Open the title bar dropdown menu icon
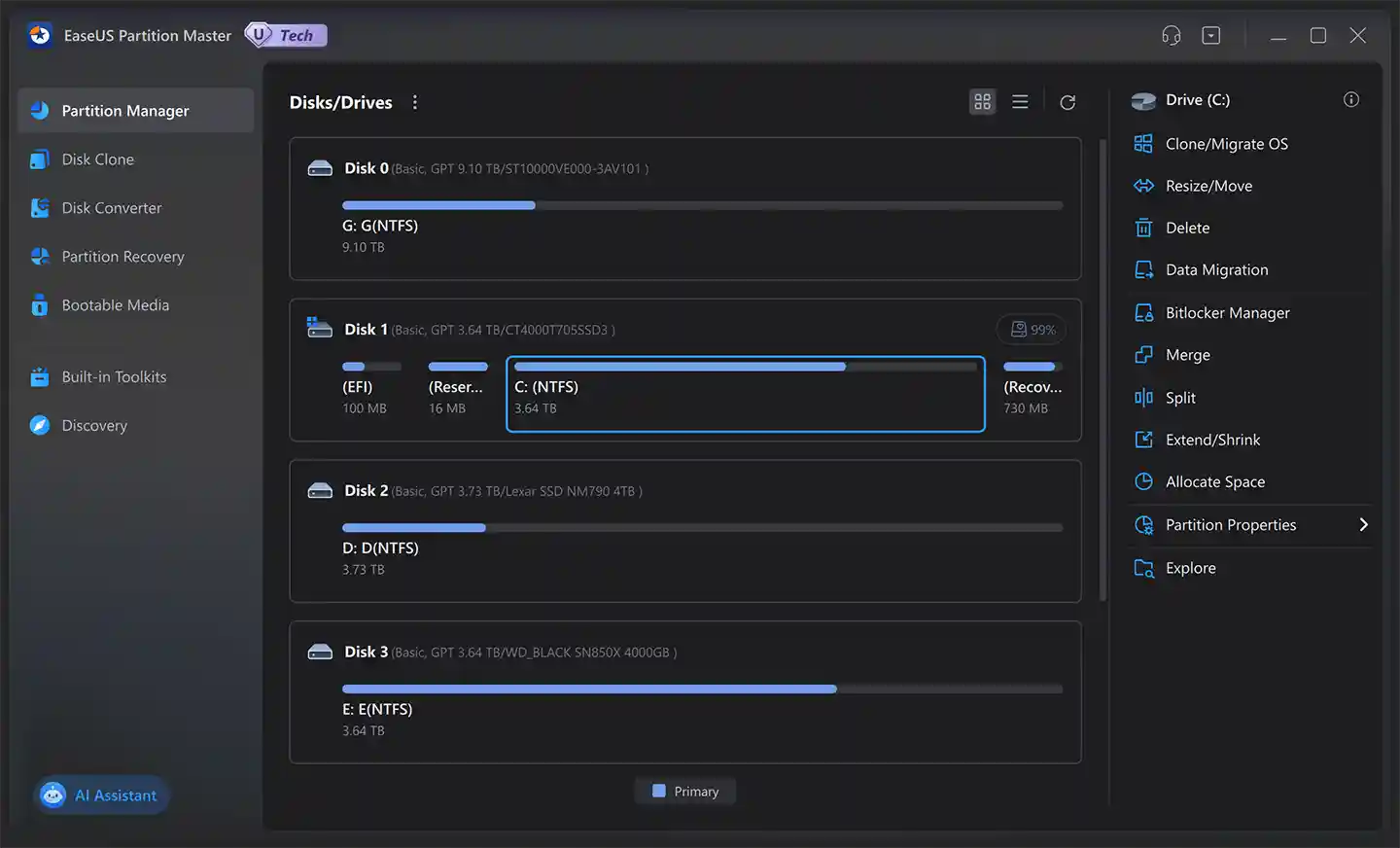This screenshot has width=1400, height=848. pyautogui.click(x=1210, y=36)
